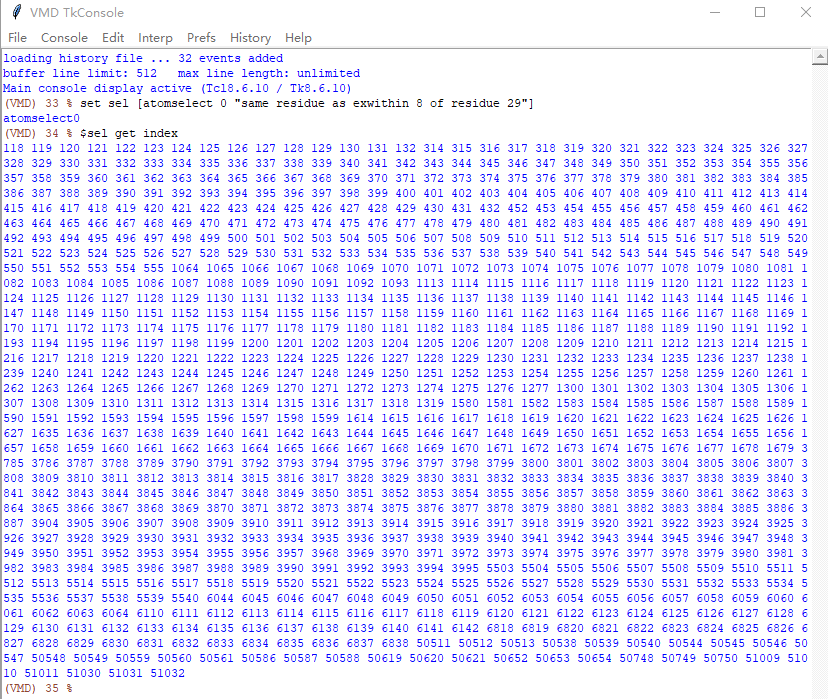Click the 'set sel [atomselect 0' command

click(x=154, y=103)
